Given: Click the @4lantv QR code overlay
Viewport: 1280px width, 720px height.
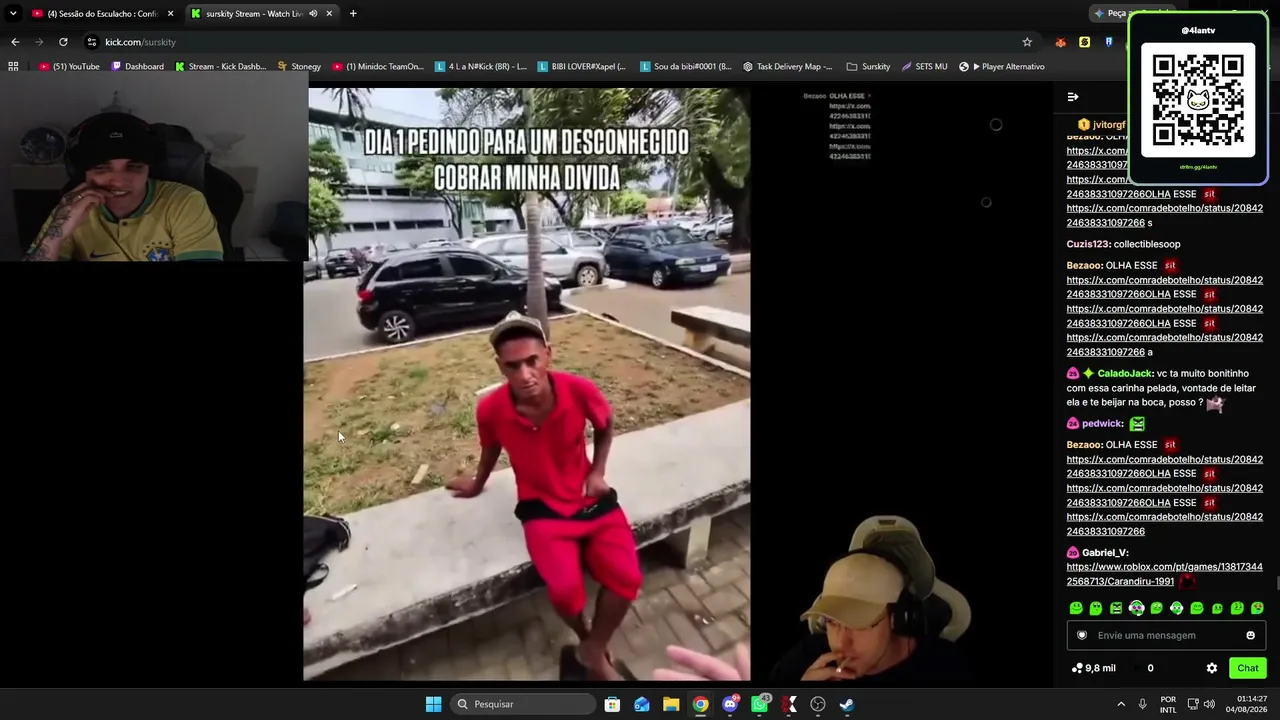Looking at the screenshot, I should click(x=1198, y=100).
